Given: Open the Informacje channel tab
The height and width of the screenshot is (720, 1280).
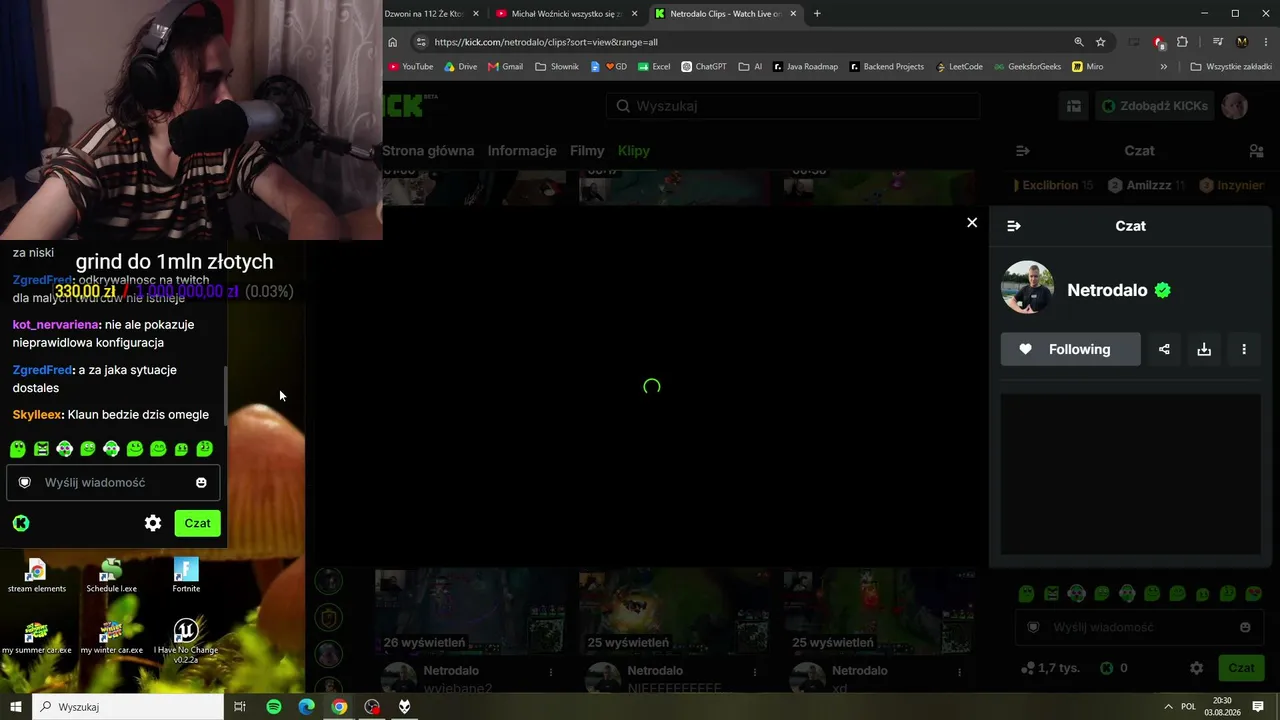Looking at the screenshot, I should (522, 151).
